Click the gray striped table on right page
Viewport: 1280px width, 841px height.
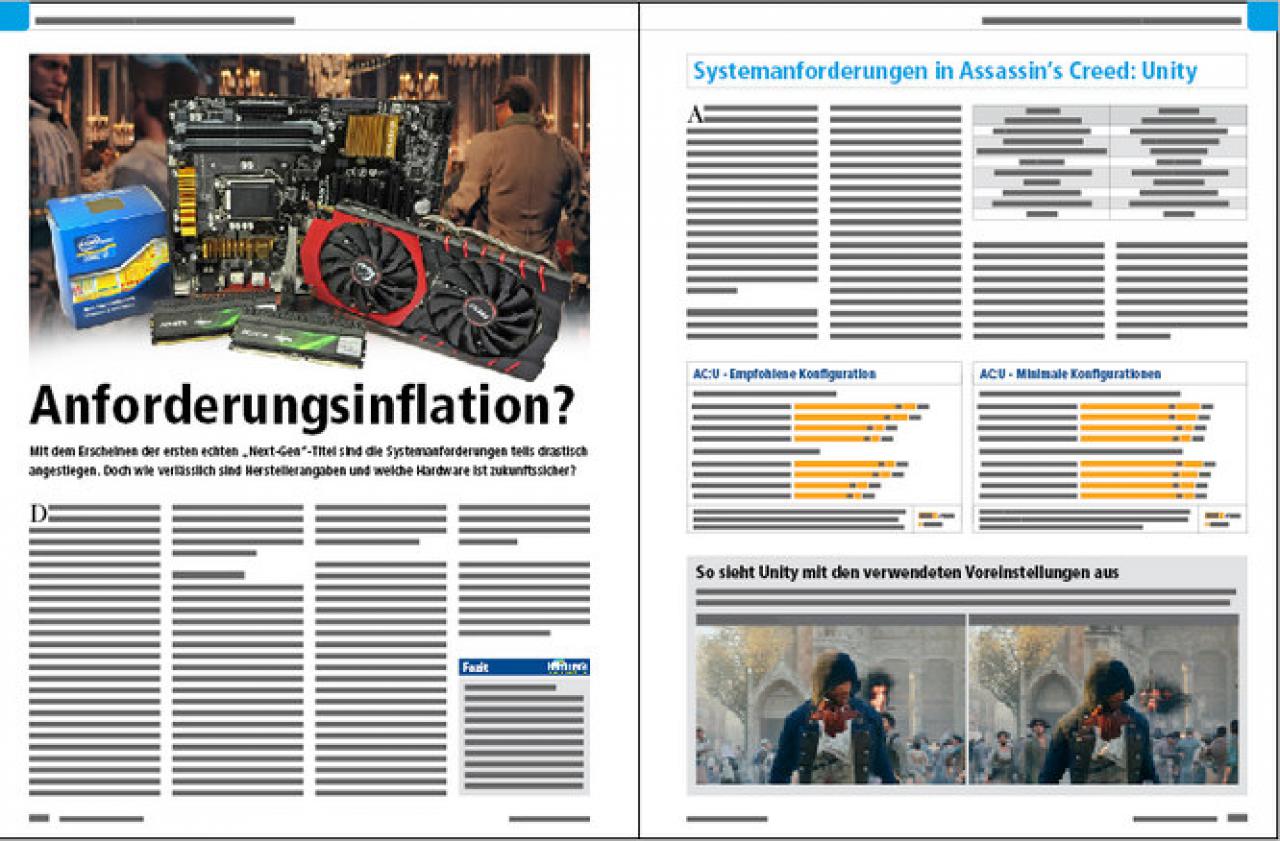(x=1110, y=162)
